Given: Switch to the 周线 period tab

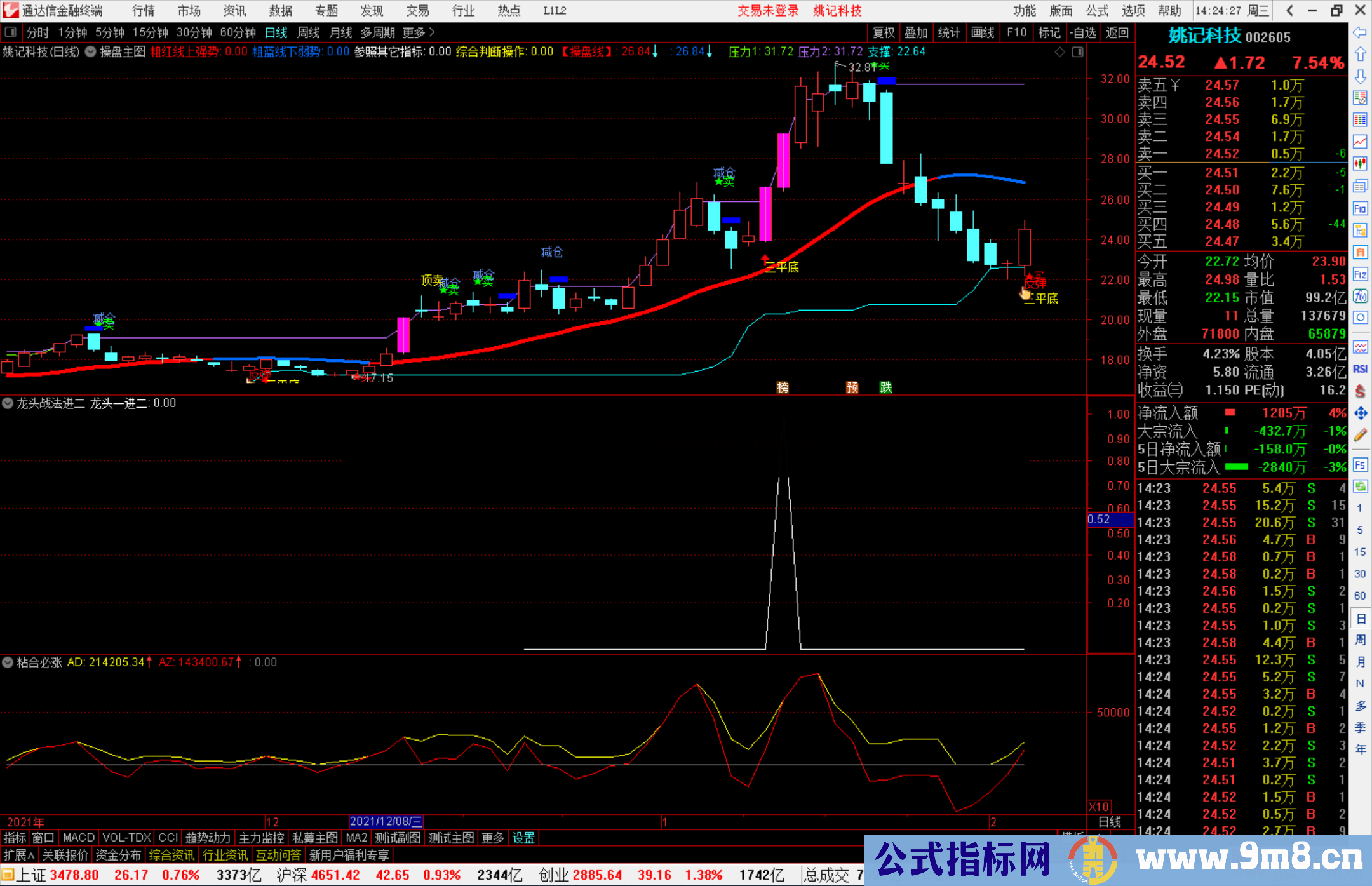Looking at the screenshot, I should click(x=308, y=32).
